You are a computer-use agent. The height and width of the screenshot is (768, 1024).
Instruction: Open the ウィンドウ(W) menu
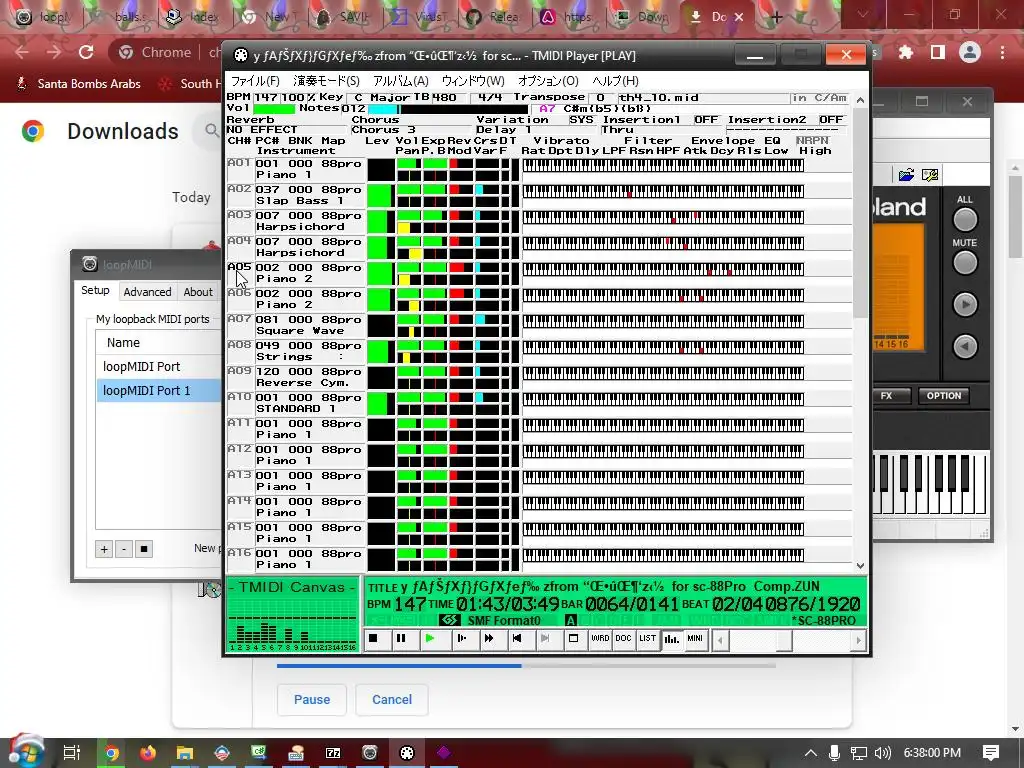click(x=473, y=81)
